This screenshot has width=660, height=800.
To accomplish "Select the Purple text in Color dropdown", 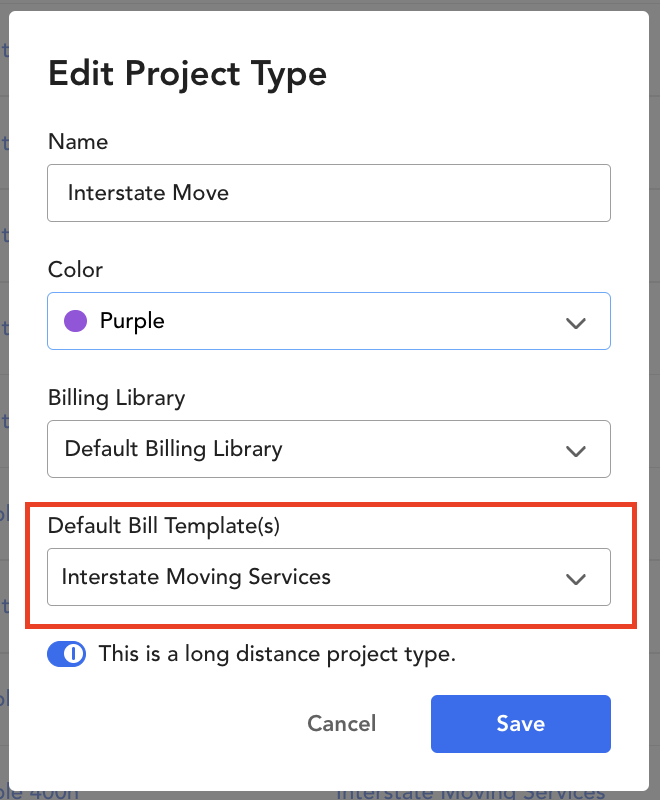I will tap(132, 321).
